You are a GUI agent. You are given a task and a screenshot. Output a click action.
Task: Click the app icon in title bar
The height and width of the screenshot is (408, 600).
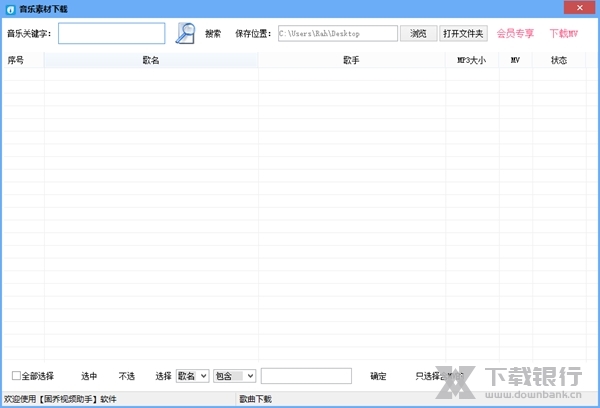(x=11, y=9)
